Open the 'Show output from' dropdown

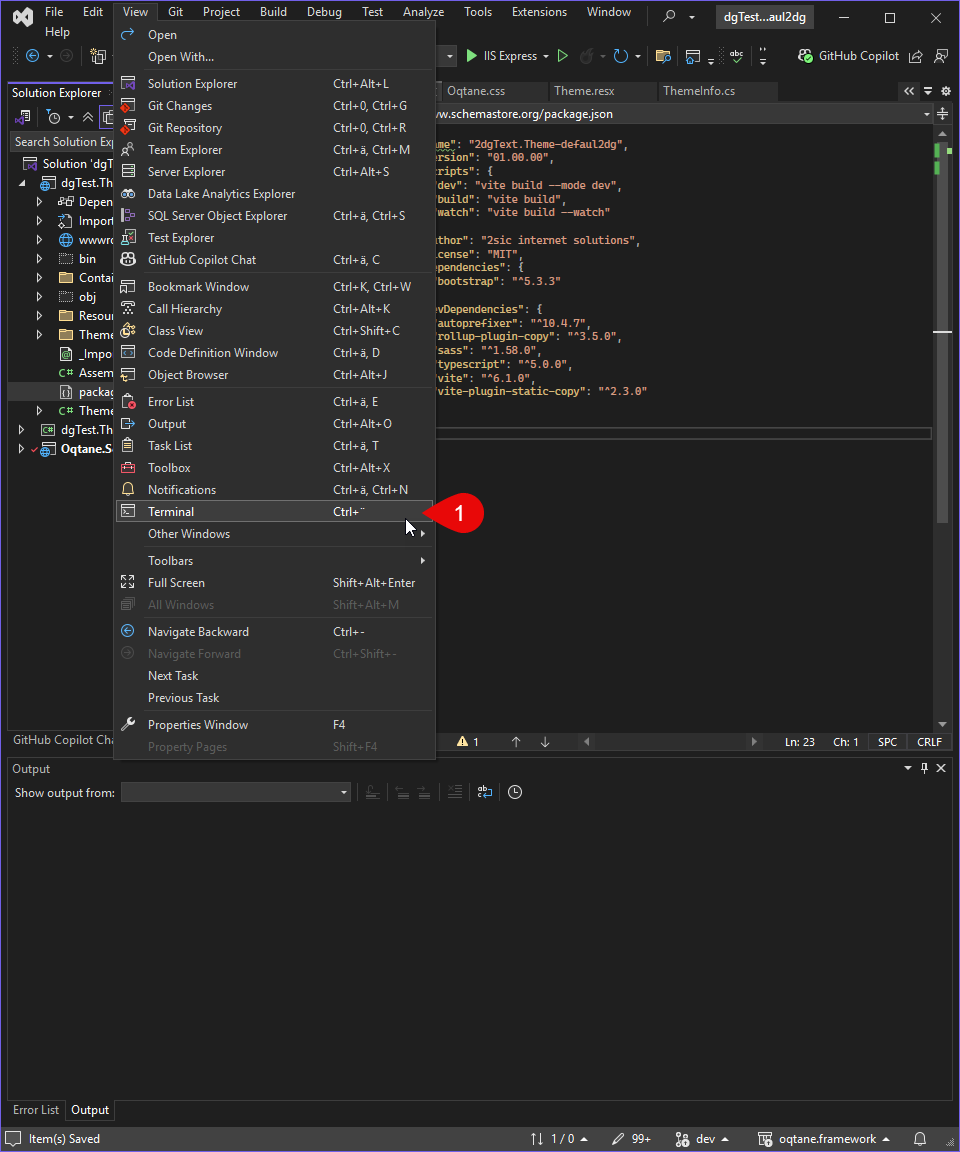coord(236,792)
